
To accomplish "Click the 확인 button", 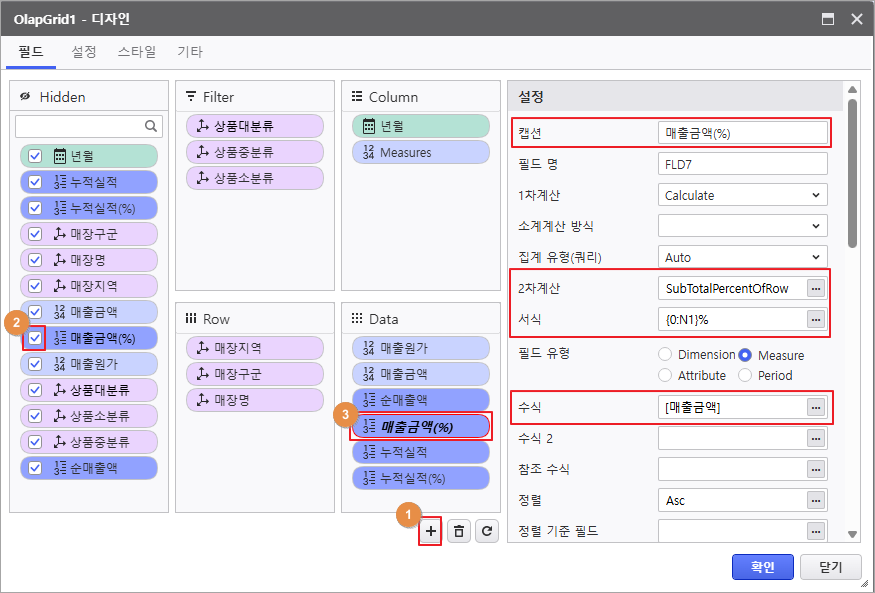I will (x=762, y=567).
